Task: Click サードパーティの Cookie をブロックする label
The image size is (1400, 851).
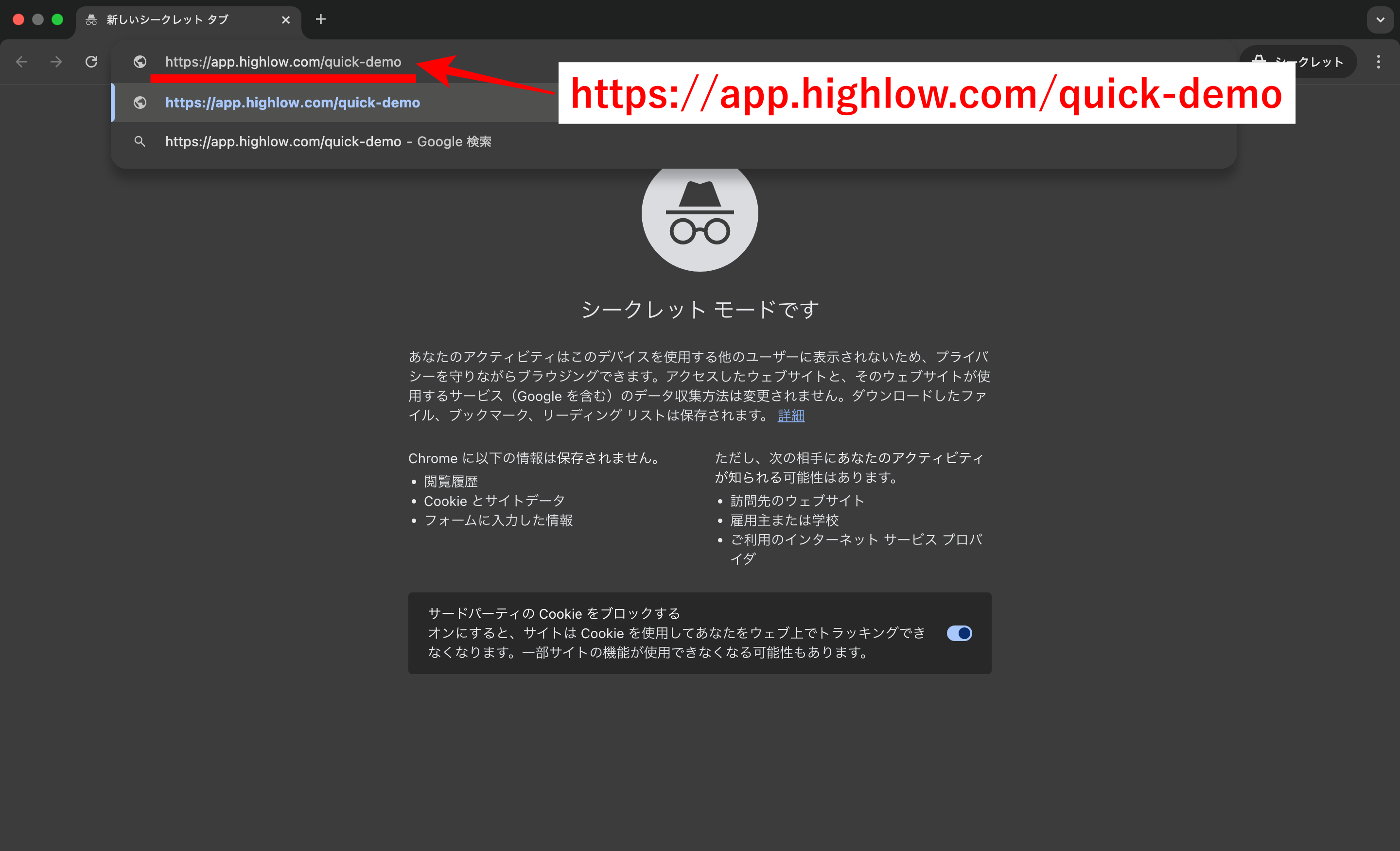Action: [x=554, y=613]
